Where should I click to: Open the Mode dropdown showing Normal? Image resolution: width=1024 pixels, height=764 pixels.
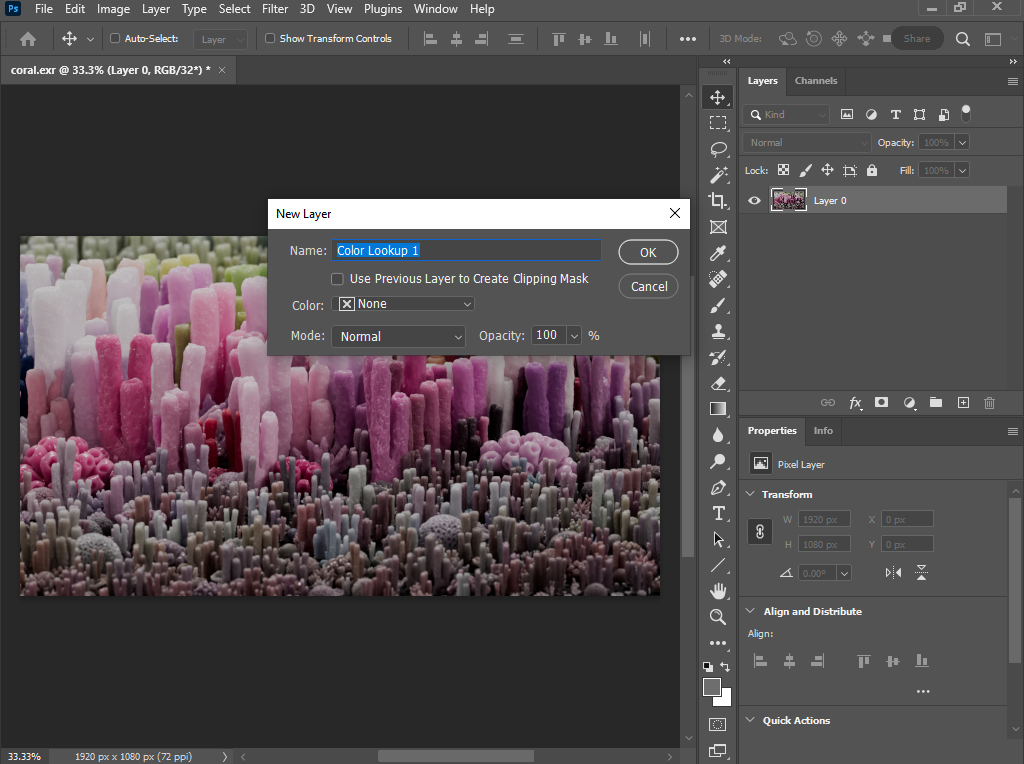coord(398,336)
